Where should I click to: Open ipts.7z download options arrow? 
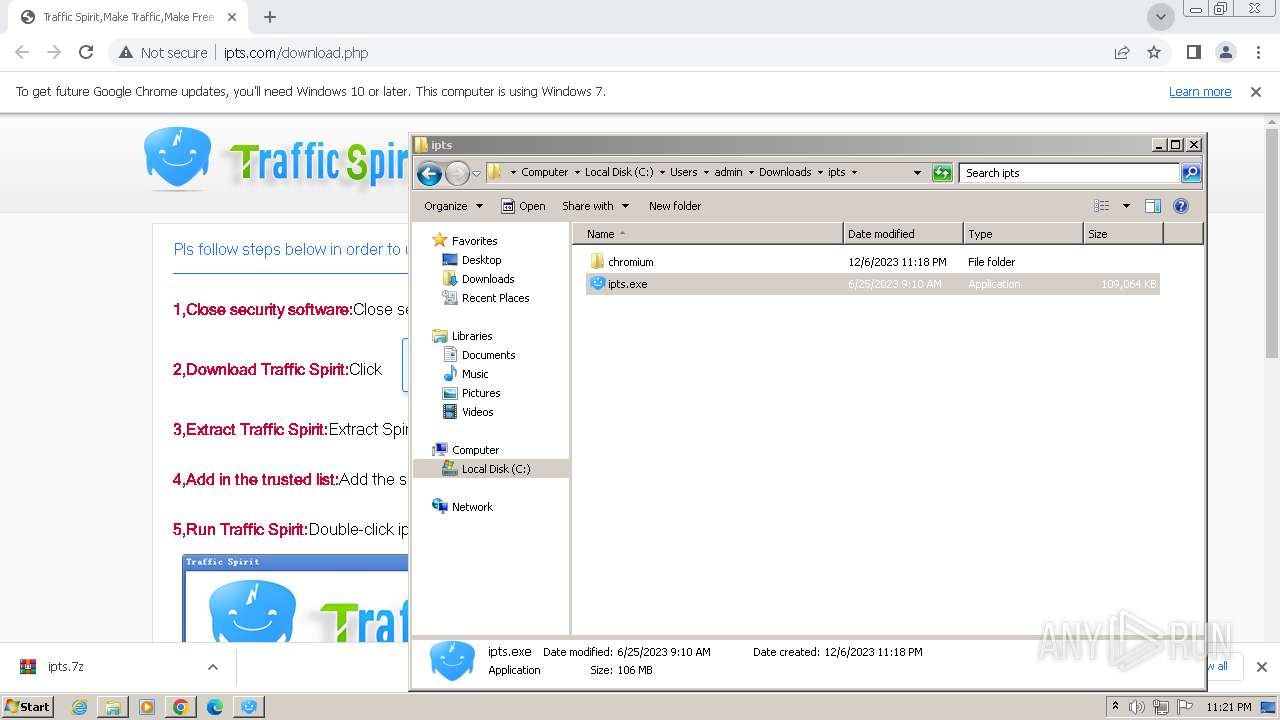coord(212,667)
